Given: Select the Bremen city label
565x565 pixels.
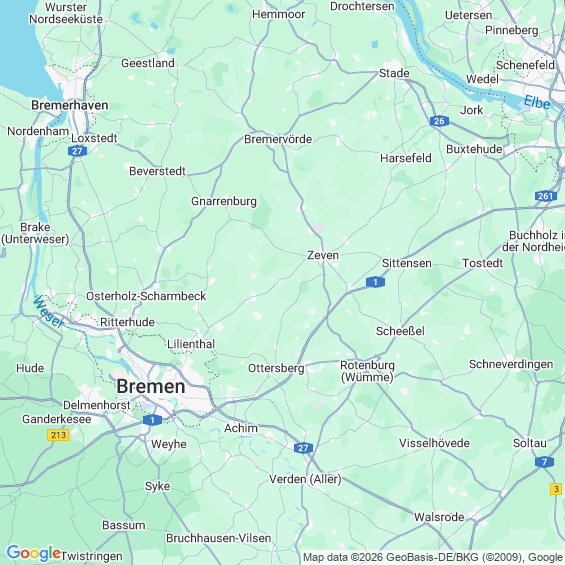Looking at the screenshot, I should coord(151,387).
